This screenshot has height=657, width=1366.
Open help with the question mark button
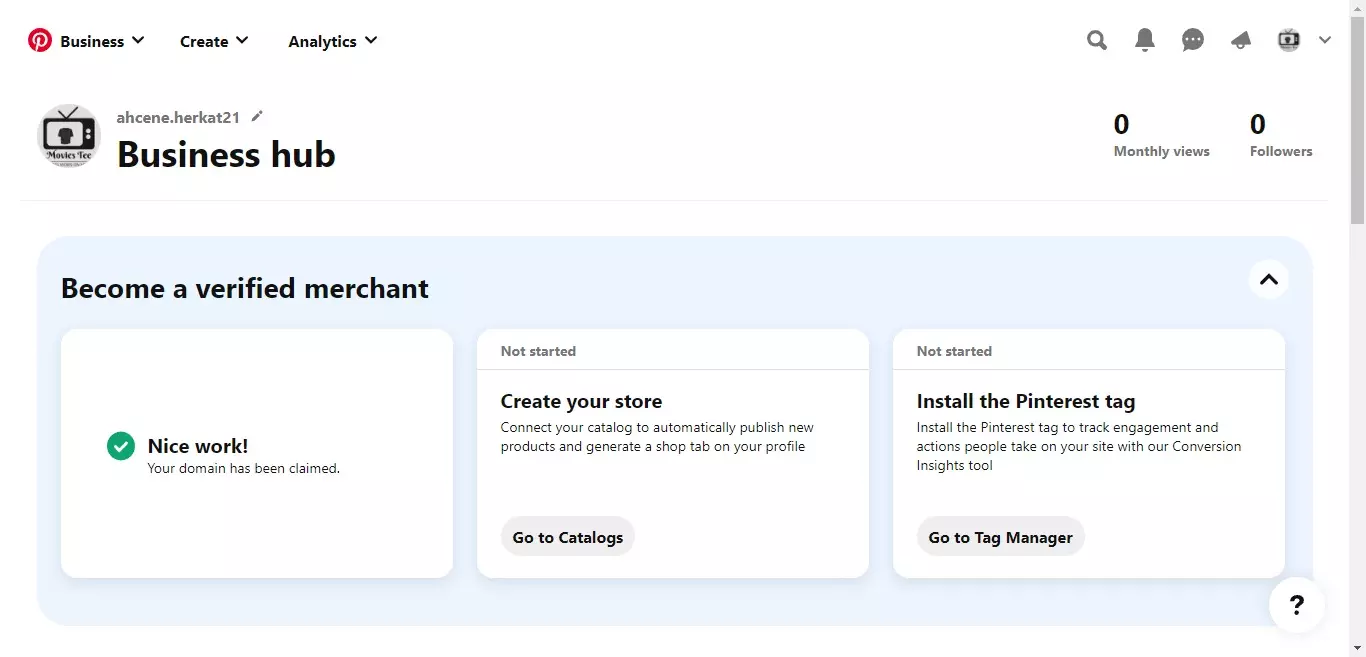point(1297,605)
